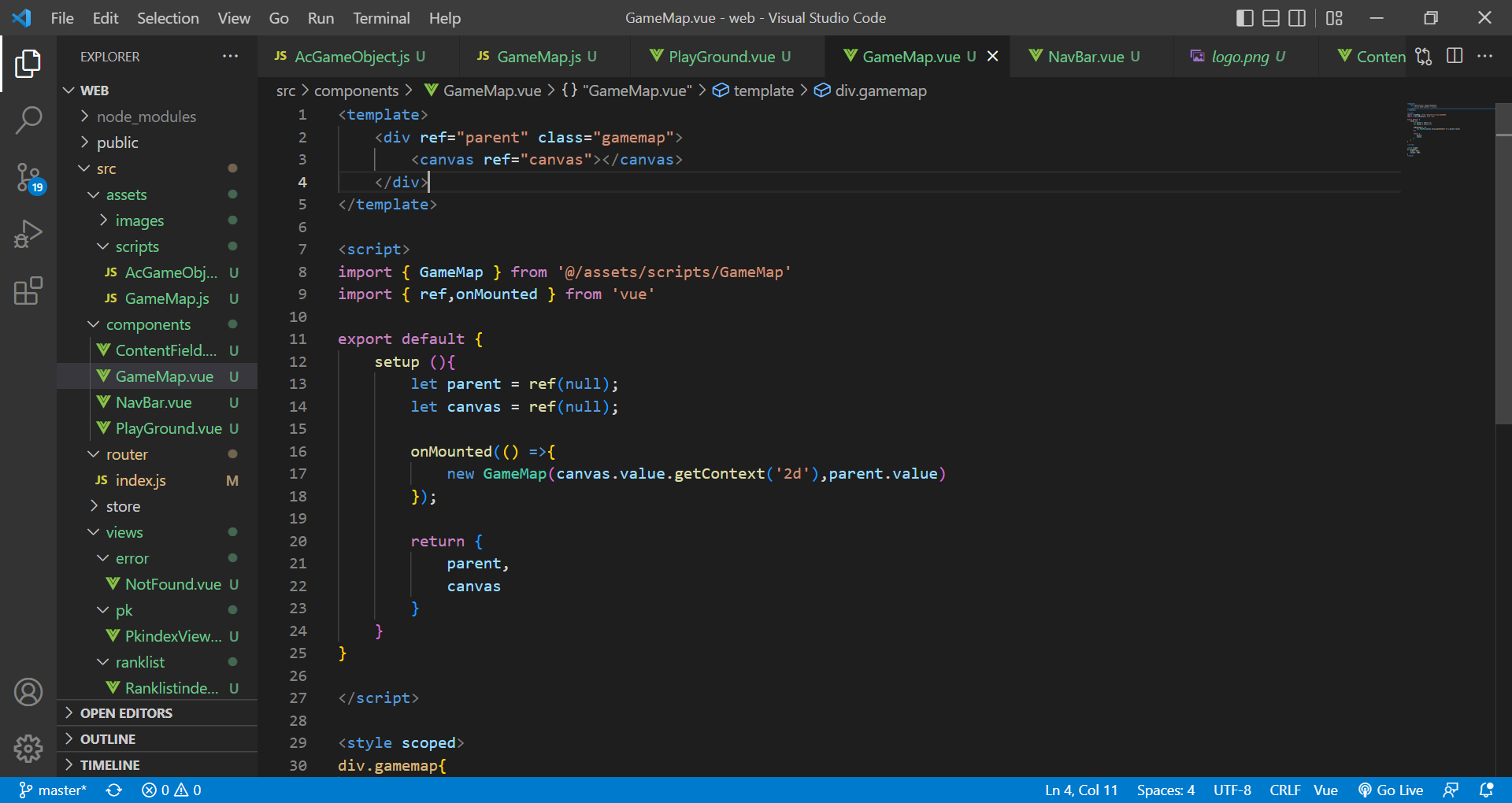Open the Edit menu
Screen dimensions: 1512x803
106,18
